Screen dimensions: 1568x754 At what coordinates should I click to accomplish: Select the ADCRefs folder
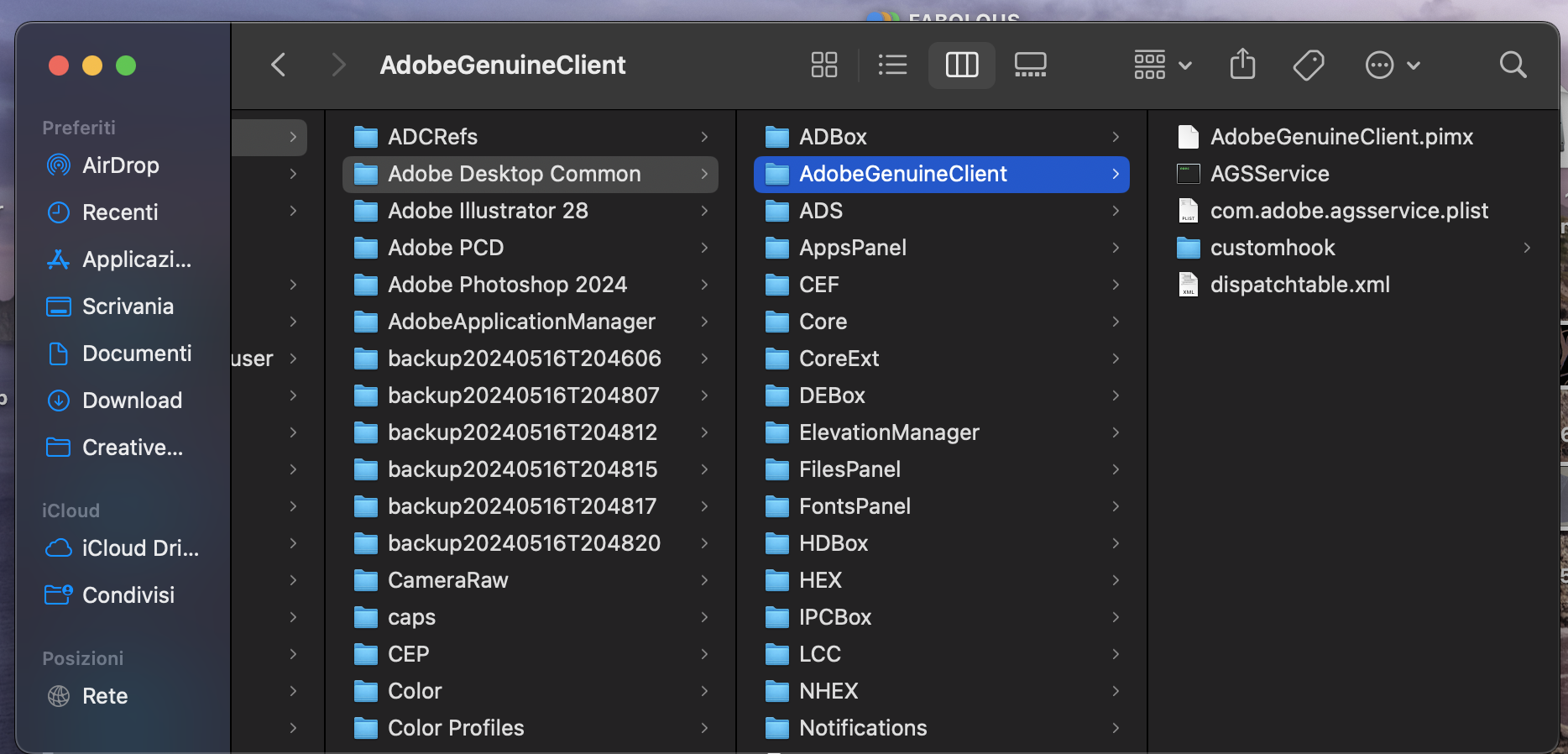[x=531, y=137]
